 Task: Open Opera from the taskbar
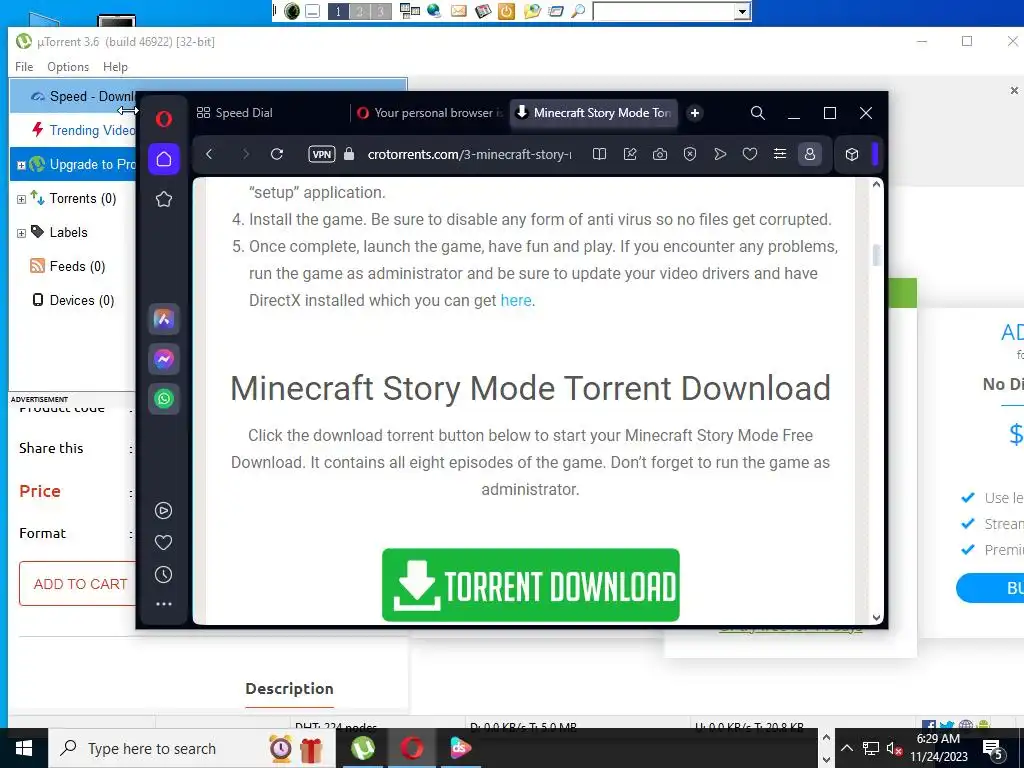coord(411,748)
